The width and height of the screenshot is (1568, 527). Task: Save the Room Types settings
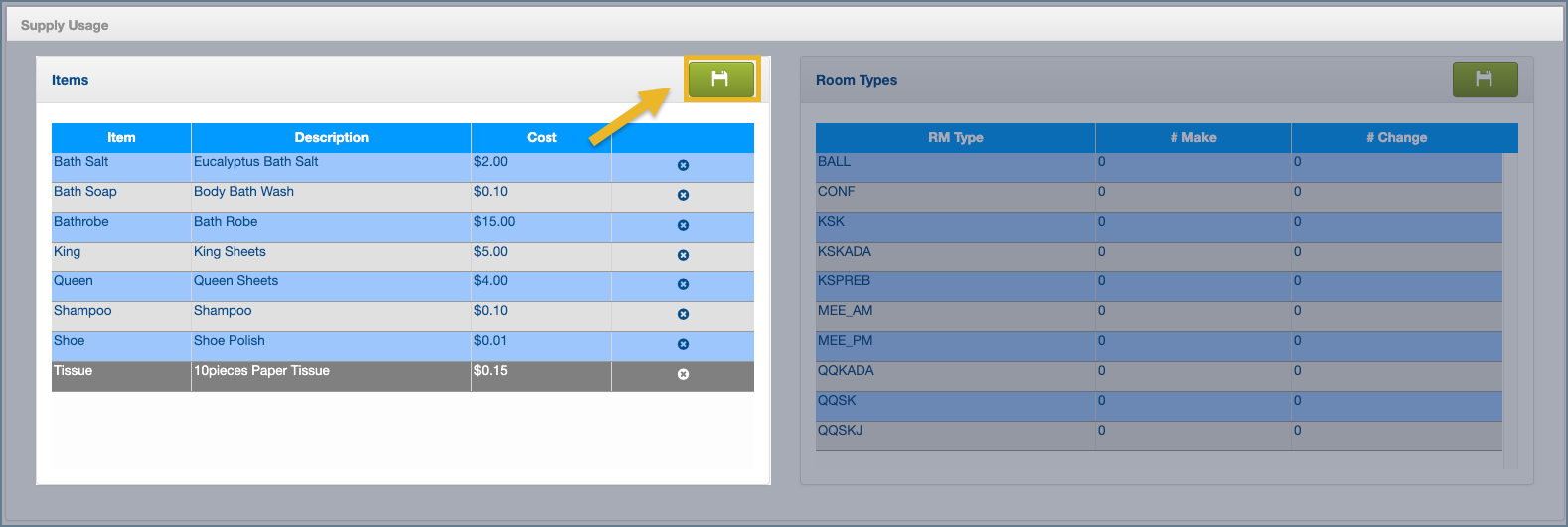(1484, 80)
